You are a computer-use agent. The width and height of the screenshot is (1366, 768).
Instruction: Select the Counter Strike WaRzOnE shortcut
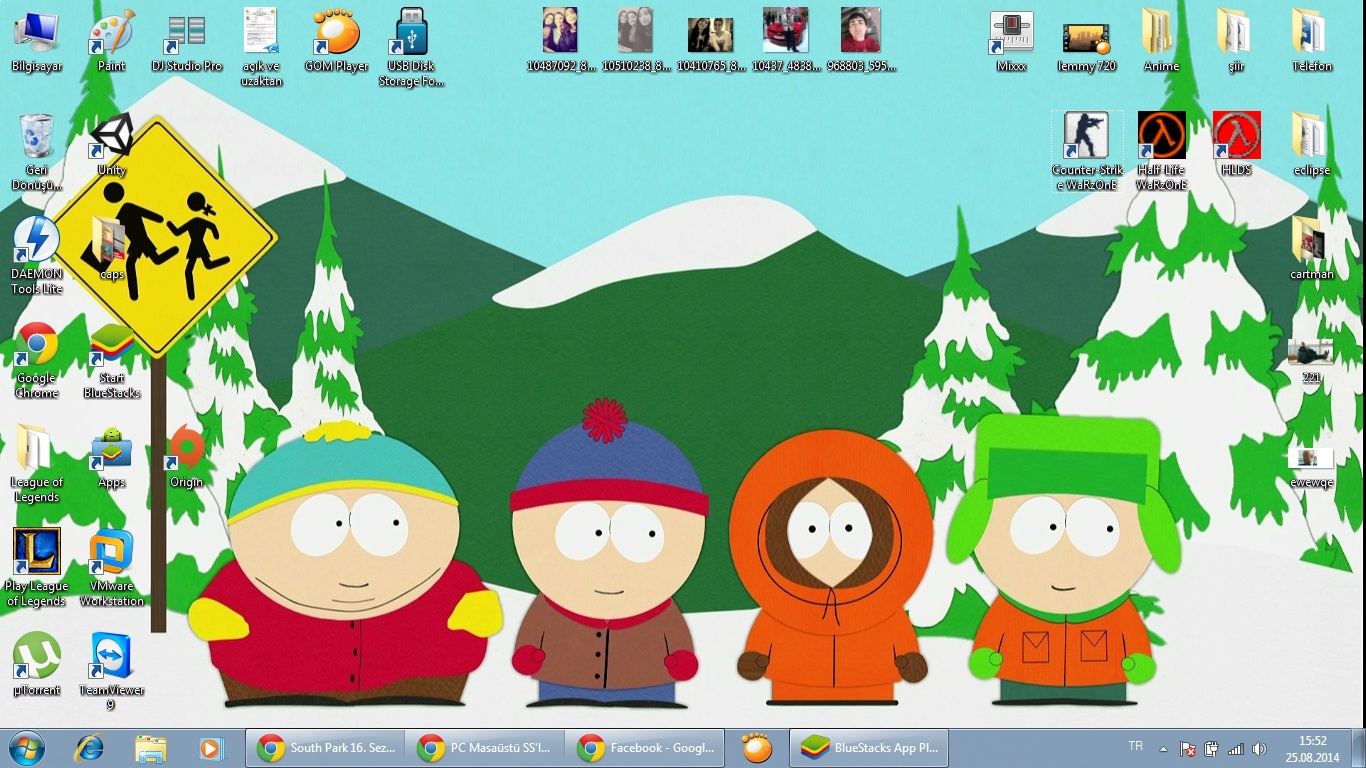(1087, 152)
